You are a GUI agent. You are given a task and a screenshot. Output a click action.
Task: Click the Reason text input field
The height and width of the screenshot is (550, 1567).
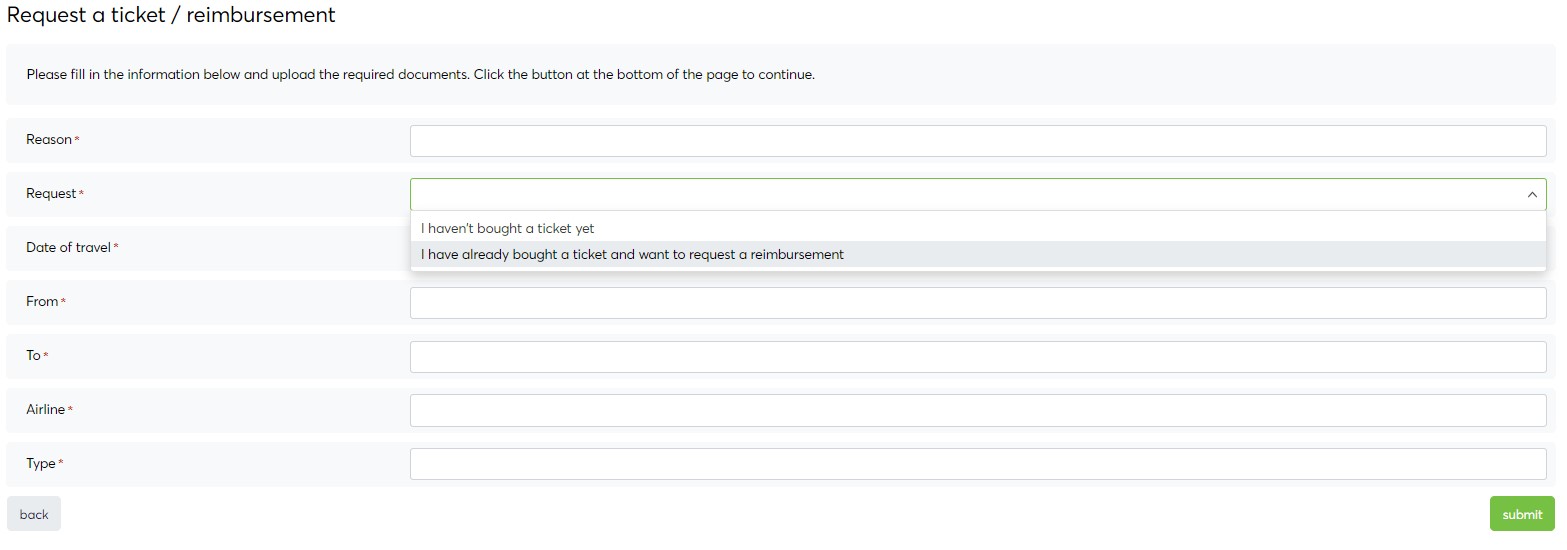coord(977,141)
